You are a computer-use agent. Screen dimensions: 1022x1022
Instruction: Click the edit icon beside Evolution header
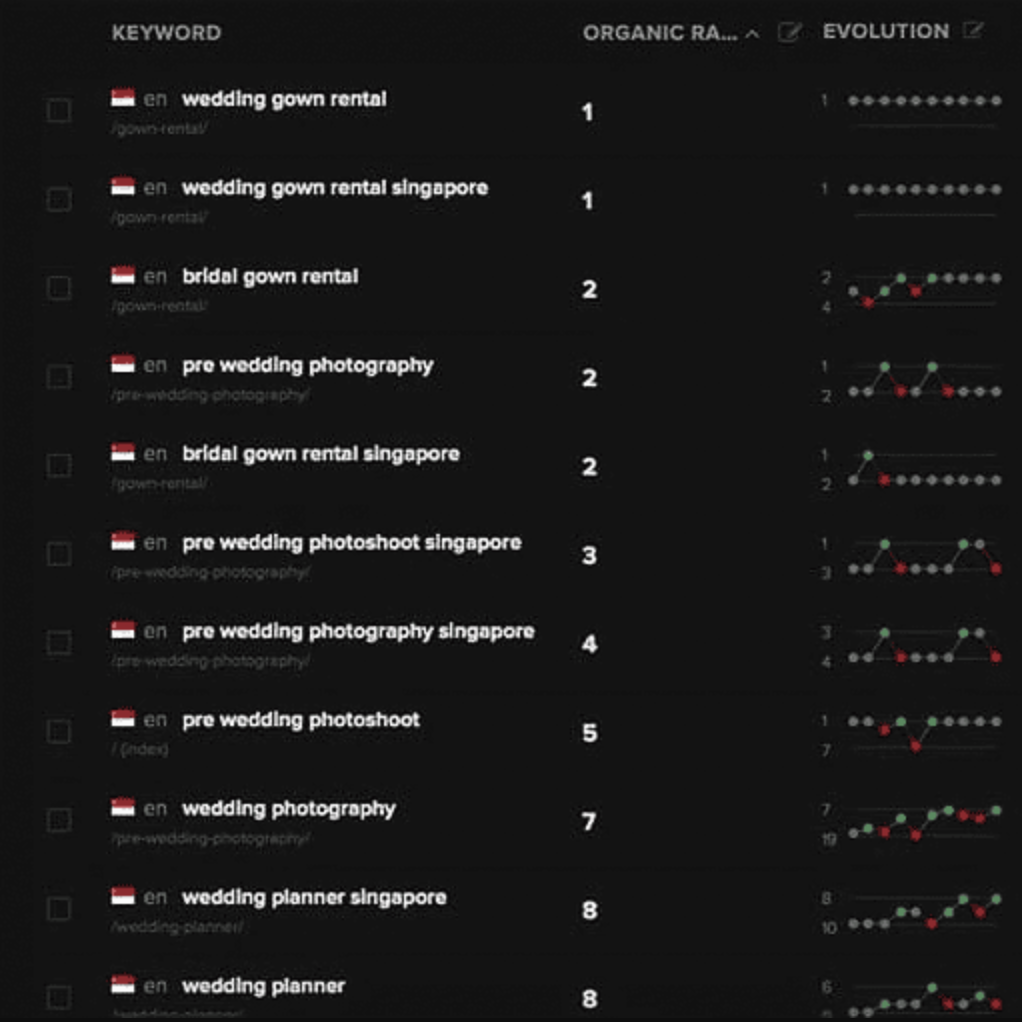[972, 32]
